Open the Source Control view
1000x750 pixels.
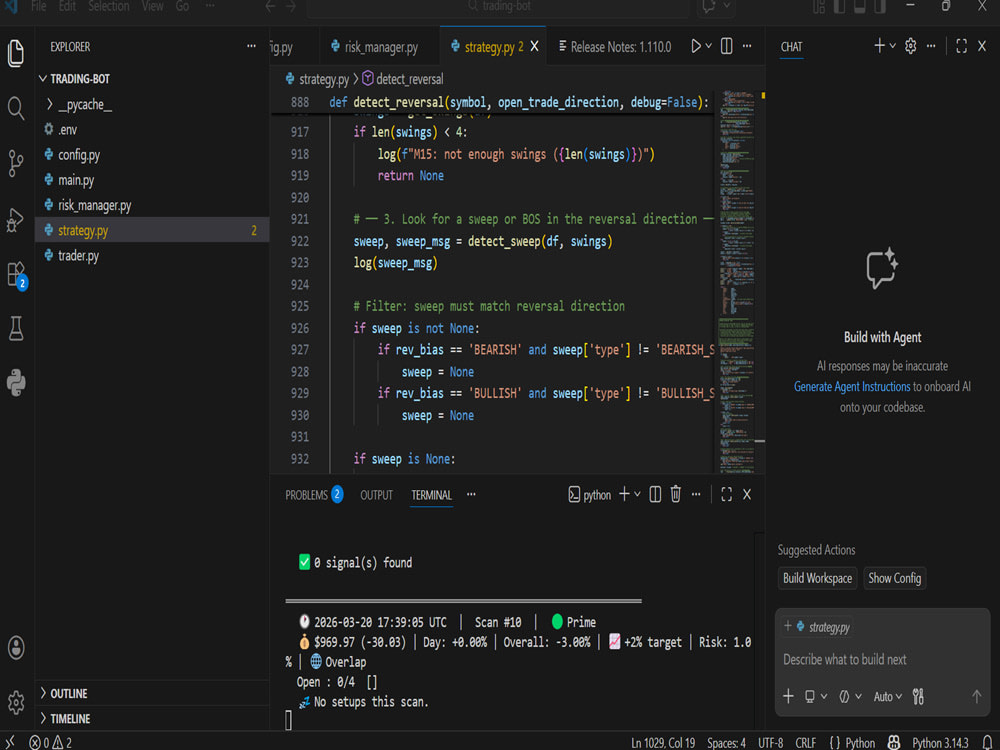tap(16, 163)
